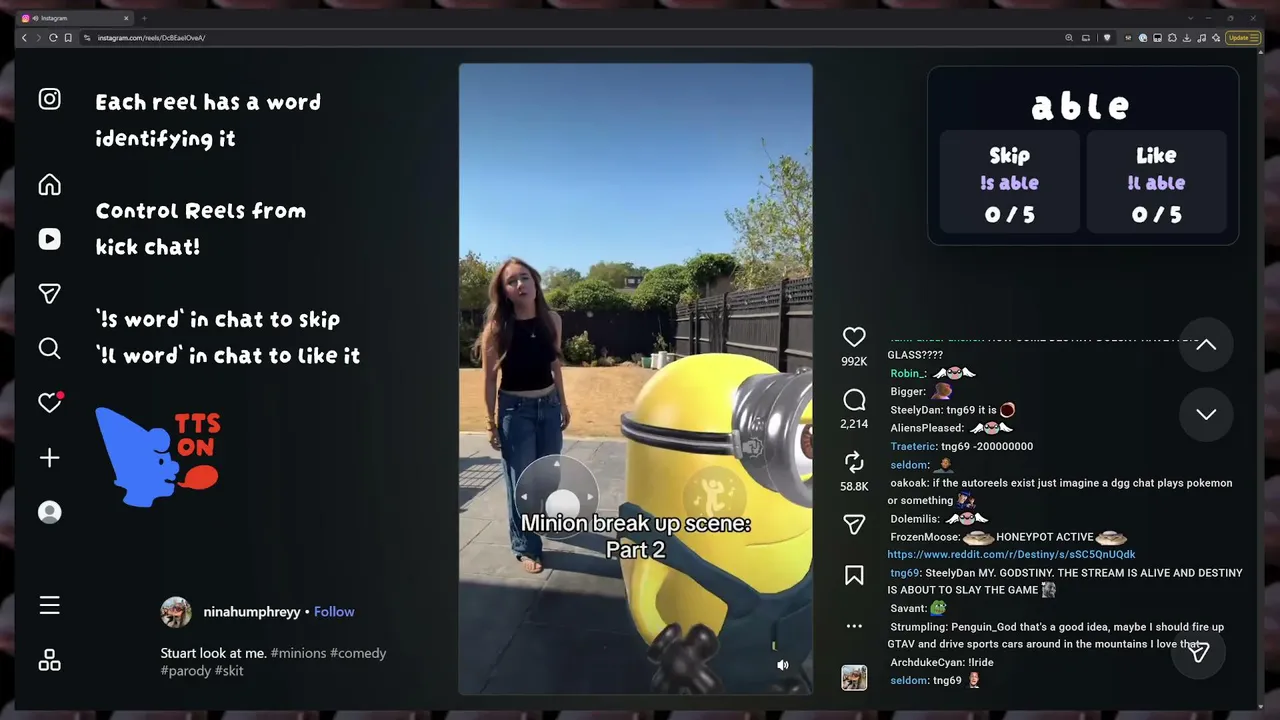The width and height of the screenshot is (1280, 720).
Task: Click the ArchdukeCyan chat username
Action: tap(927, 662)
